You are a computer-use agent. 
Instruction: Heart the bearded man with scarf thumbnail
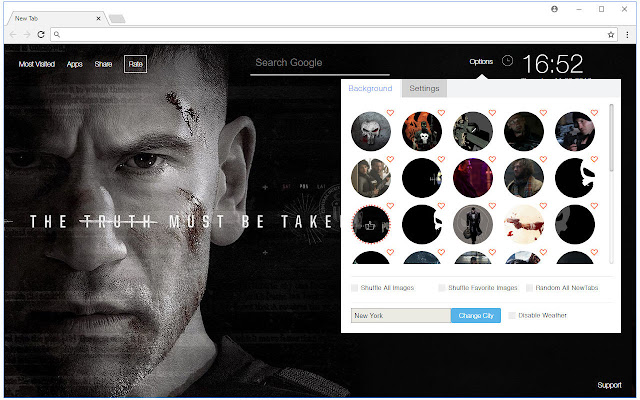[x=543, y=159]
